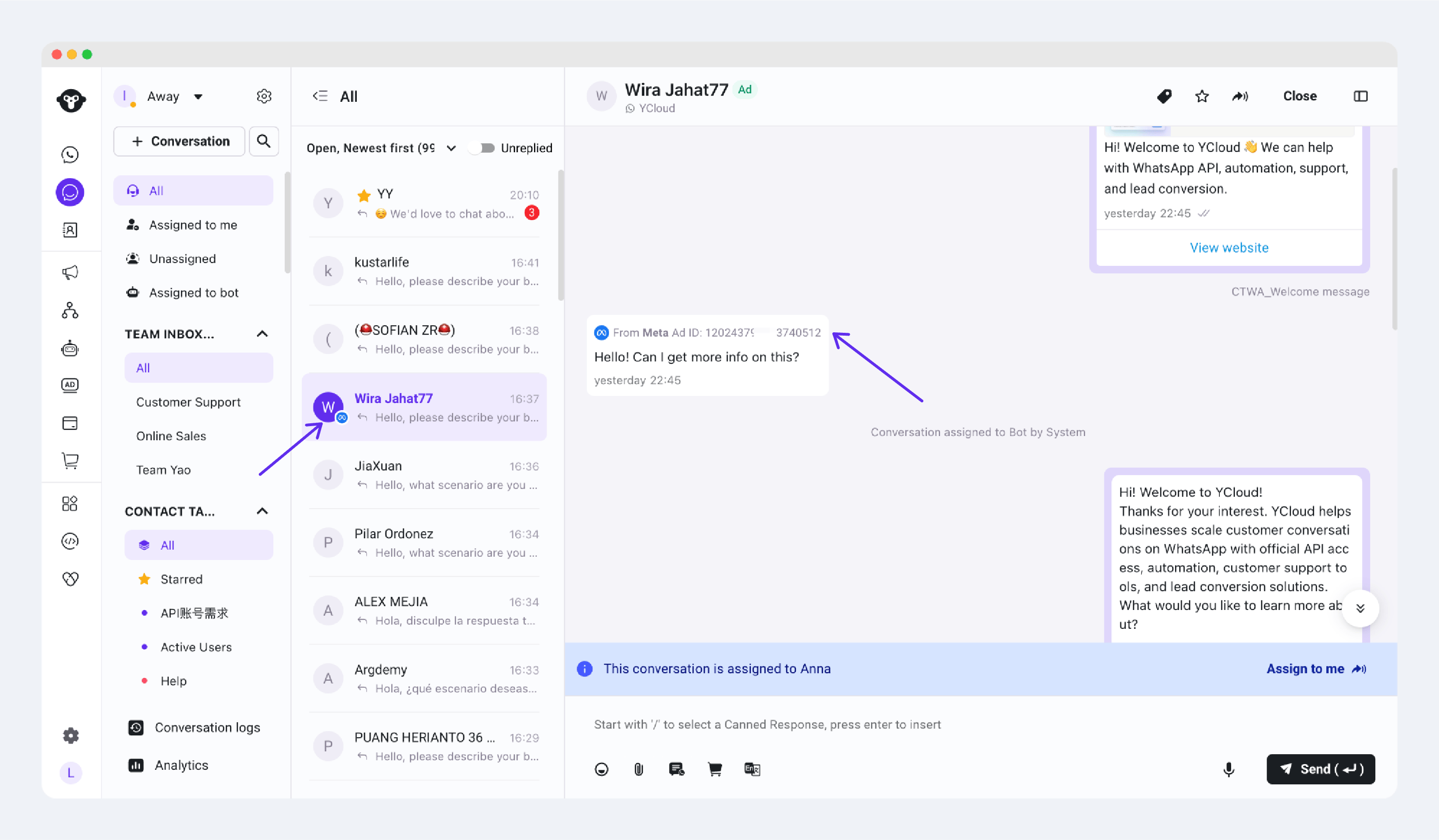Open the YY conversation with 3 unread
Screen dimensions: 1439x840
(424, 203)
